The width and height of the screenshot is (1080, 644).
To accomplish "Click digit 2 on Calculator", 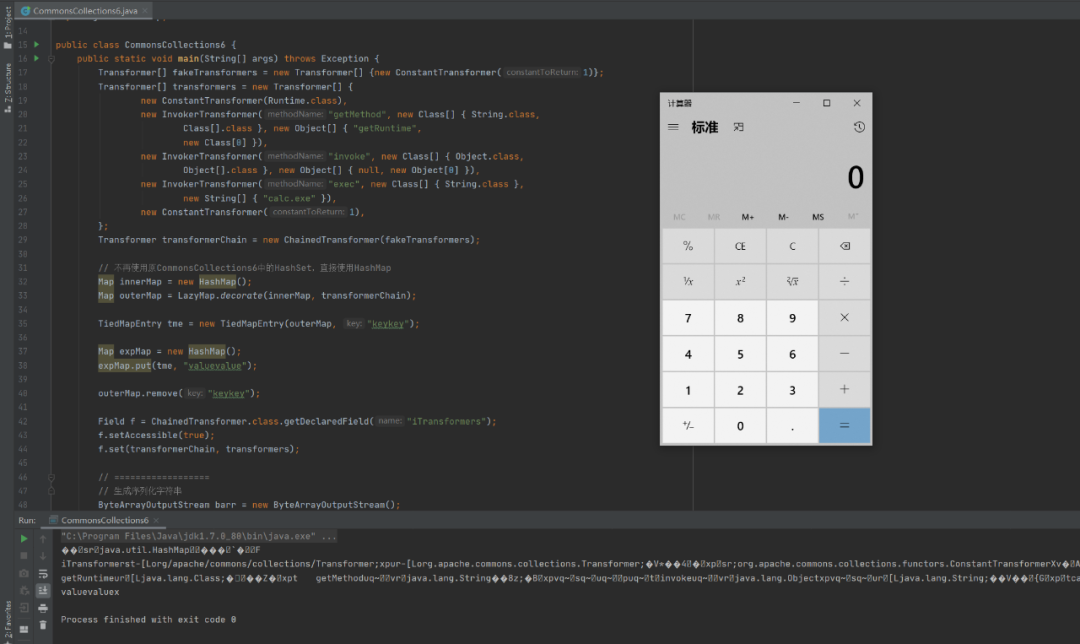I will [740, 390].
